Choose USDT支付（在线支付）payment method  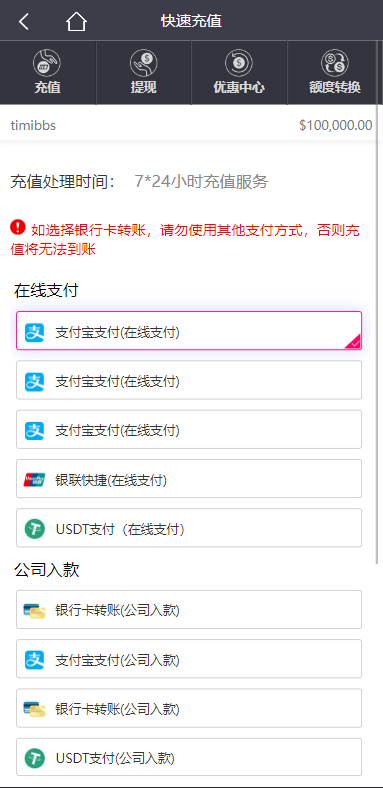(x=189, y=528)
